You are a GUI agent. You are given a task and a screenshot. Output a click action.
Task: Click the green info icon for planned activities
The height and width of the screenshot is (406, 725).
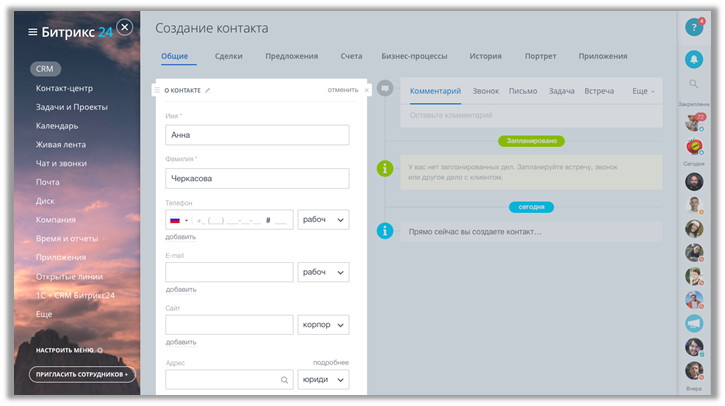pos(385,168)
